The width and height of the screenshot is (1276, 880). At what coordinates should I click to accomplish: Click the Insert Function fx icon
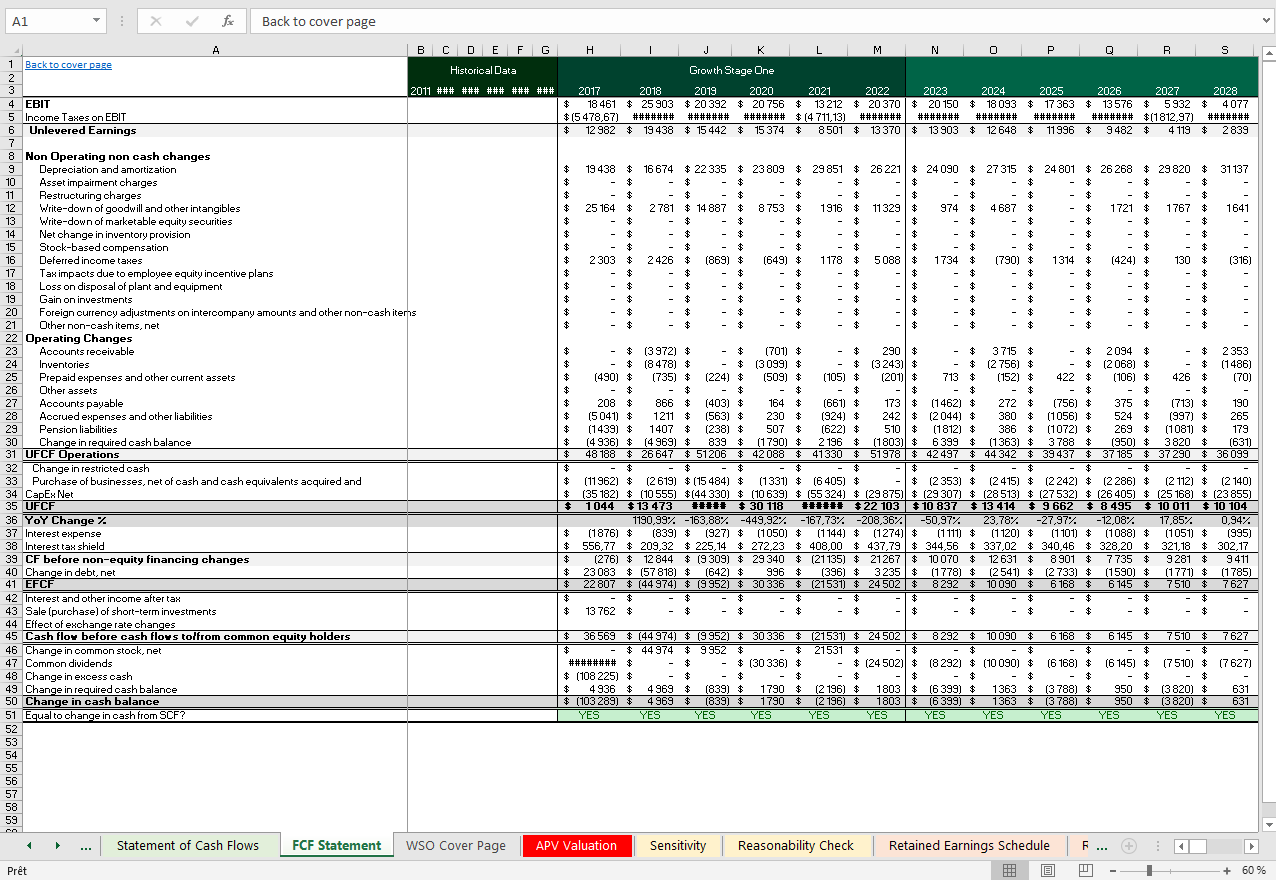point(228,21)
